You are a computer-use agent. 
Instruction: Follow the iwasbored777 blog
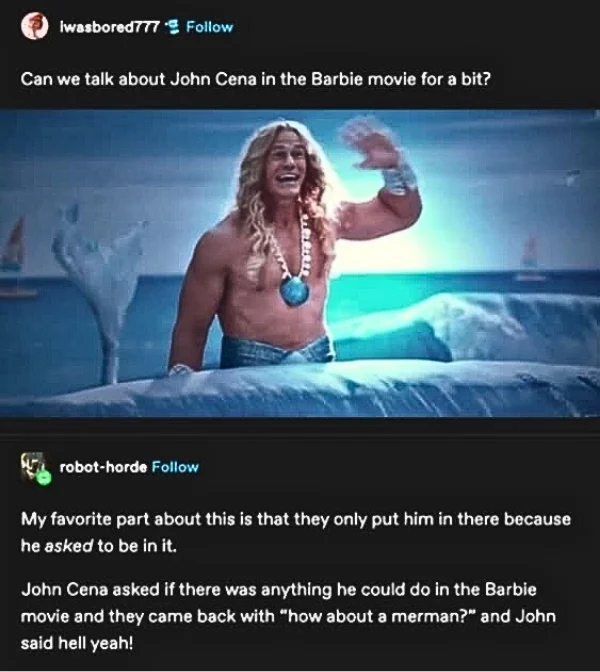[210, 27]
